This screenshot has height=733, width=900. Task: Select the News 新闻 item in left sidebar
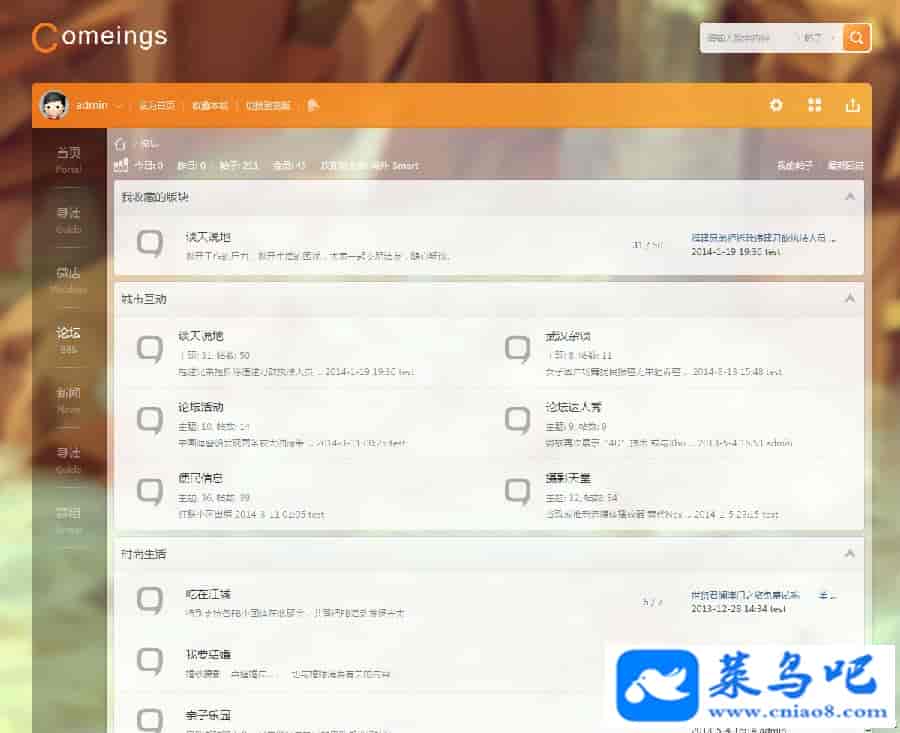(x=68, y=400)
